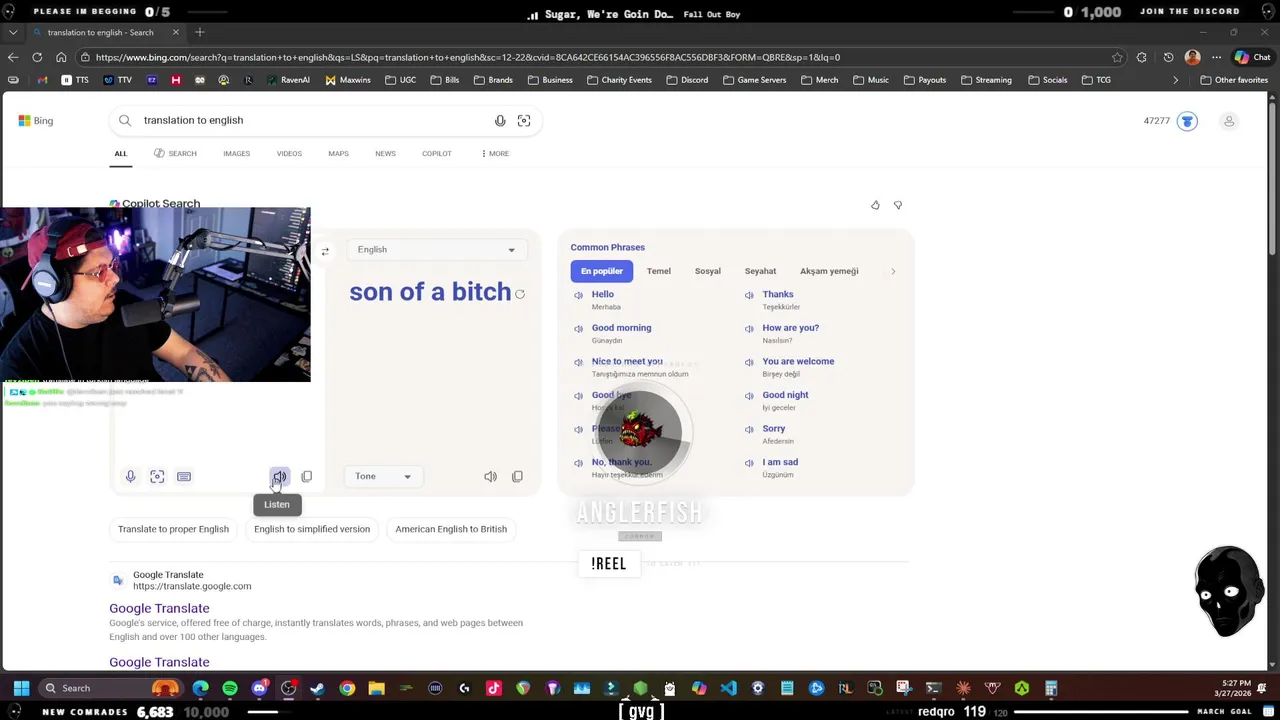Screen dimensions: 1280x720
Task: Select the En popüler phrases tab
Action: click(602, 271)
